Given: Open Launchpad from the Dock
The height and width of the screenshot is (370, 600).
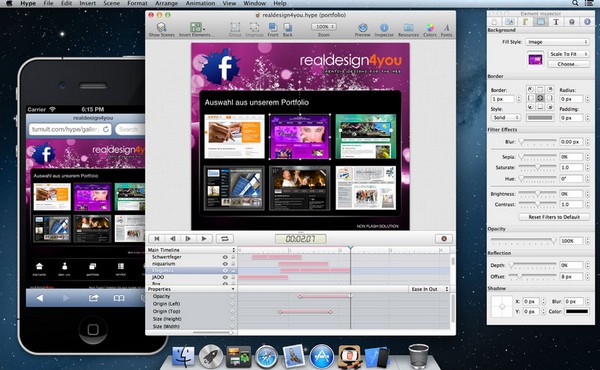Looking at the screenshot, I should coord(210,357).
